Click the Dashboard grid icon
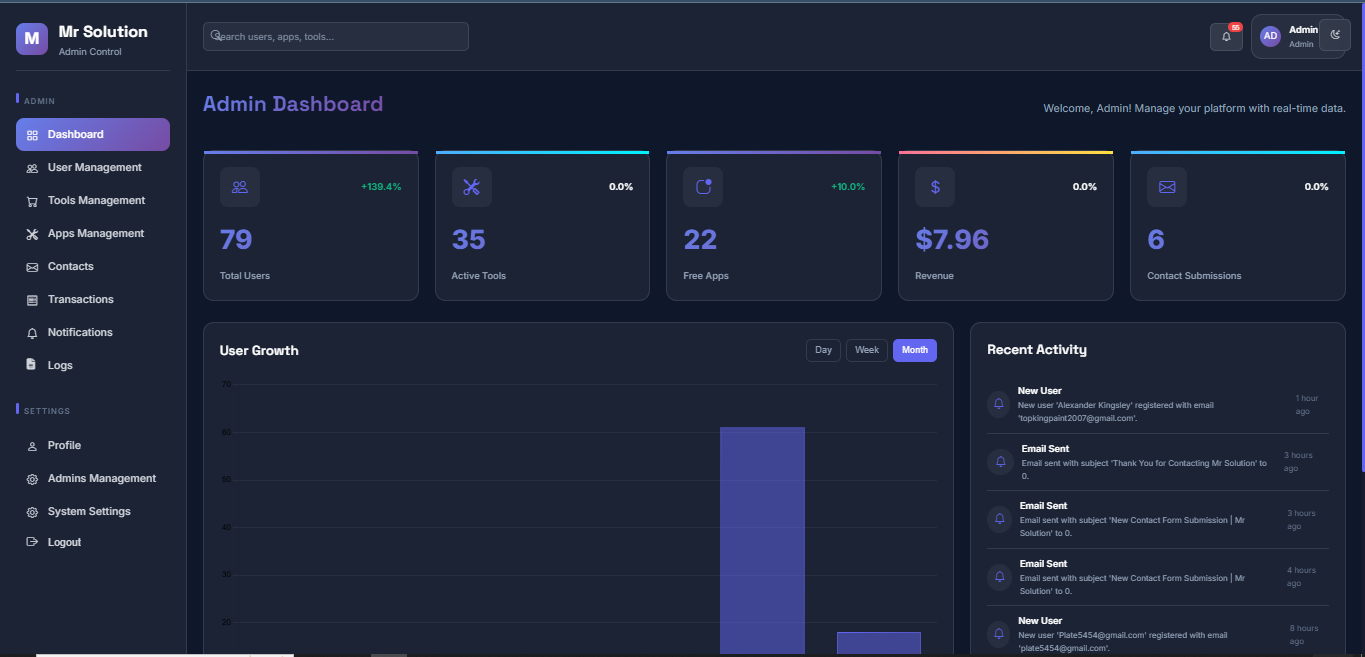This screenshot has height=657, width=1365. [32, 135]
